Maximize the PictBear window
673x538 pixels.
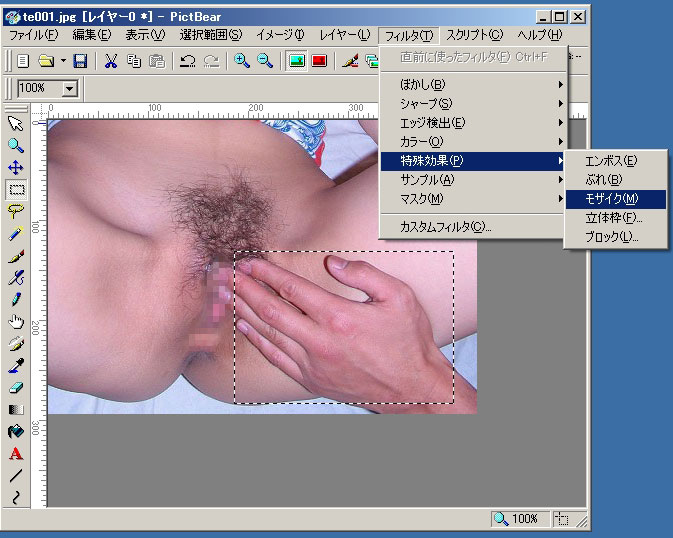(x=560, y=17)
